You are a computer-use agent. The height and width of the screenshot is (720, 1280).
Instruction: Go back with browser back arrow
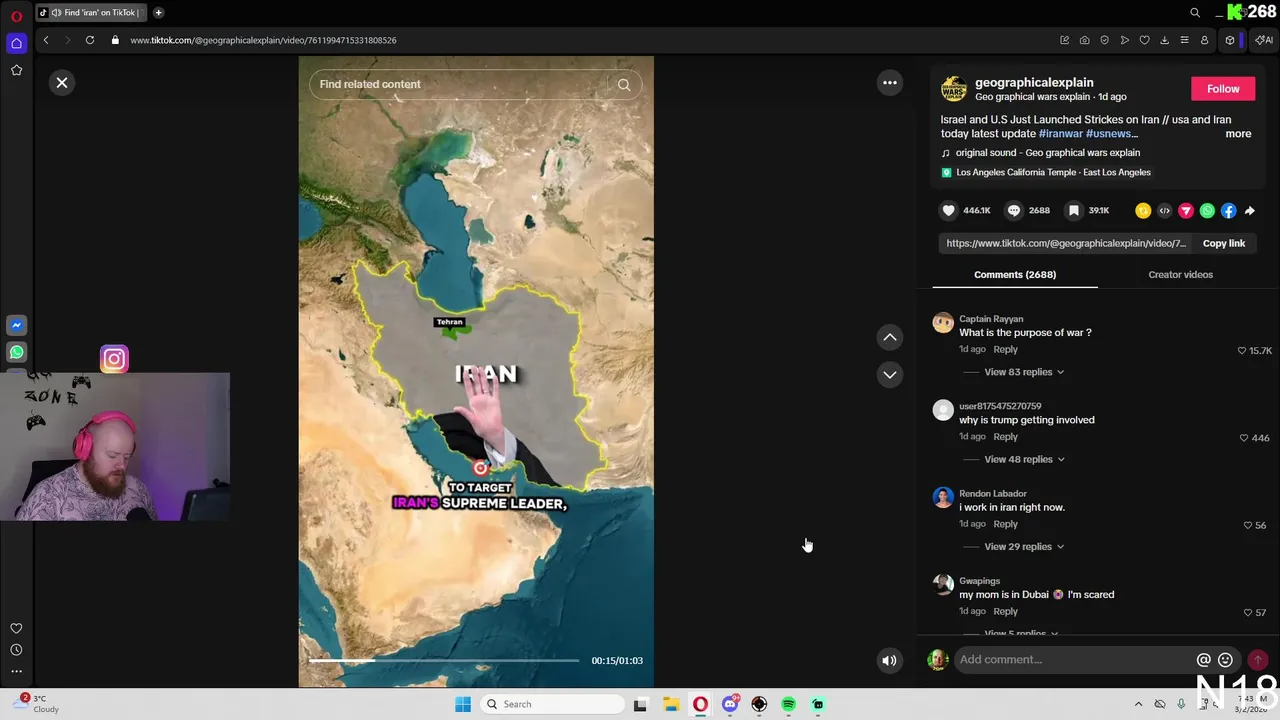[x=46, y=40]
